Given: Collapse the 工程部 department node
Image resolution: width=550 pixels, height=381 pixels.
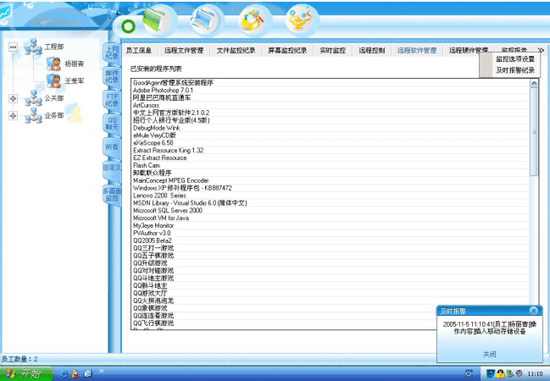Looking at the screenshot, I should (x=13, y=47).
